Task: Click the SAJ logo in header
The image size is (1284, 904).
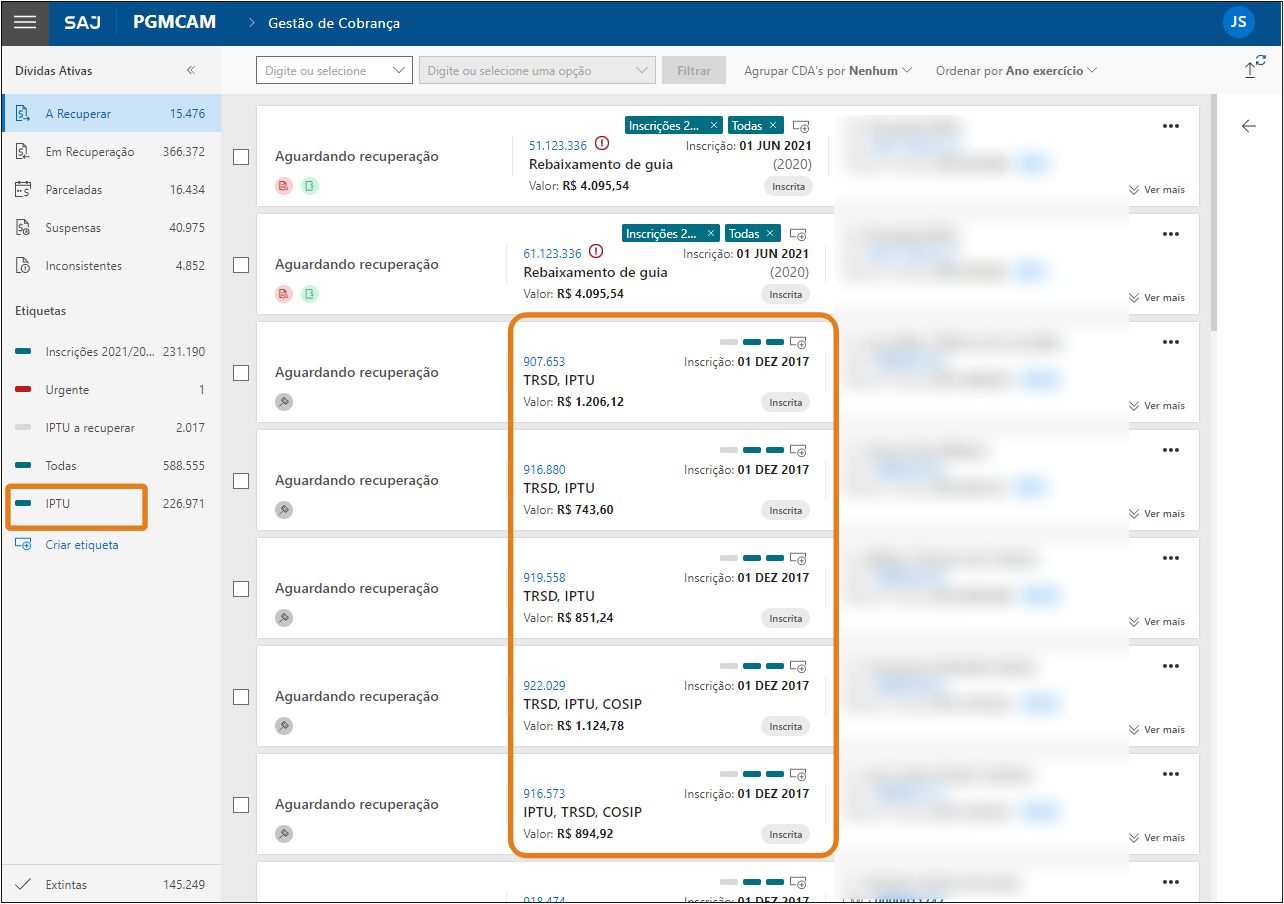Action: (82, 22)
